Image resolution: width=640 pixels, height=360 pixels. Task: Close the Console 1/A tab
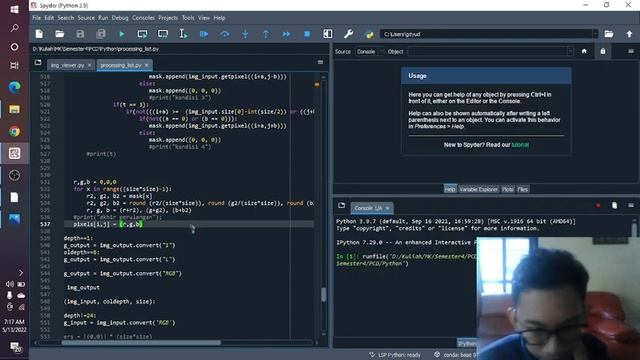click(x=387, y=208)
